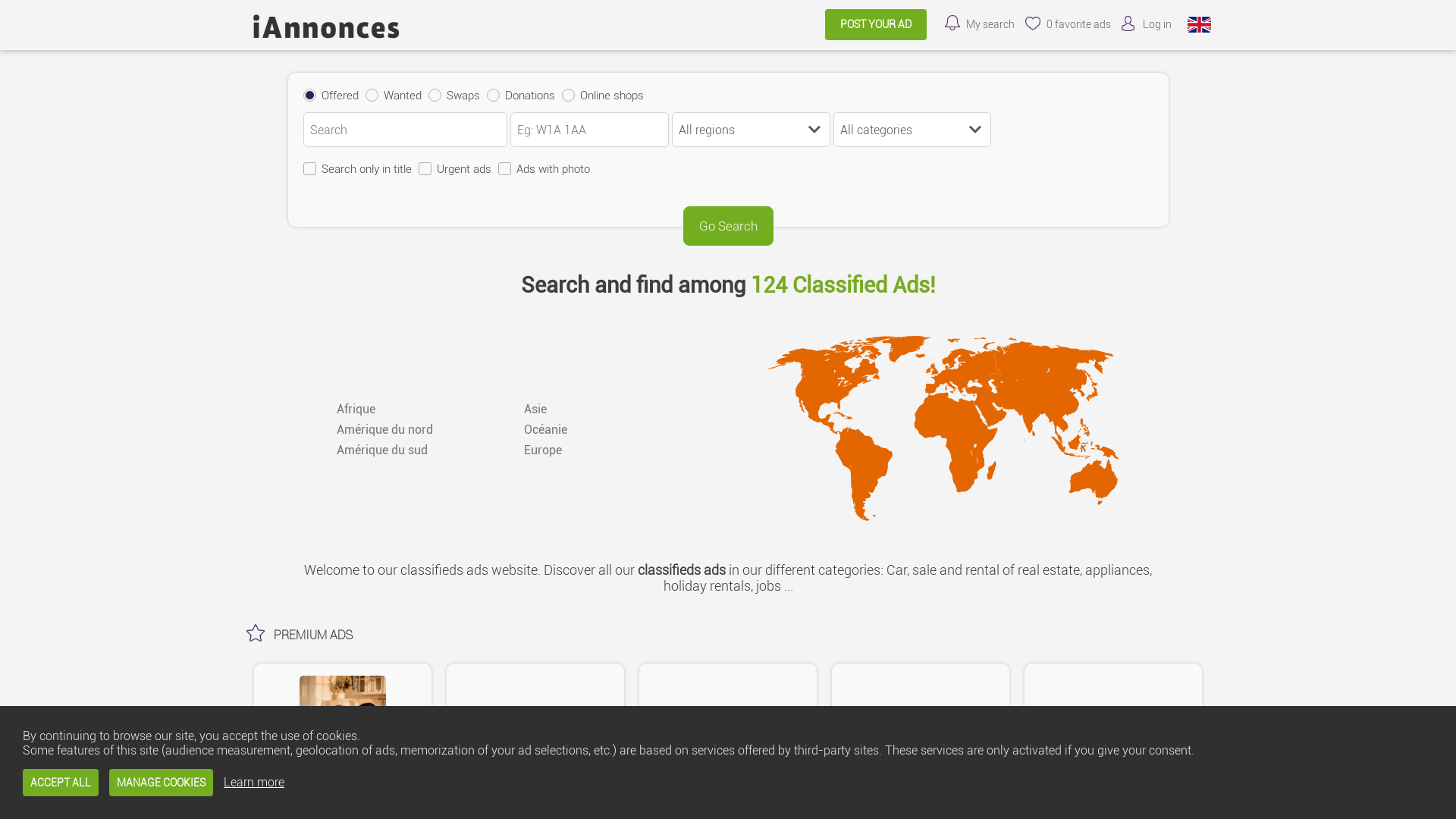This screenshot has height=819, width=1456.
Task: Click the iAnnonces logo
Action: tap(325, 27)
